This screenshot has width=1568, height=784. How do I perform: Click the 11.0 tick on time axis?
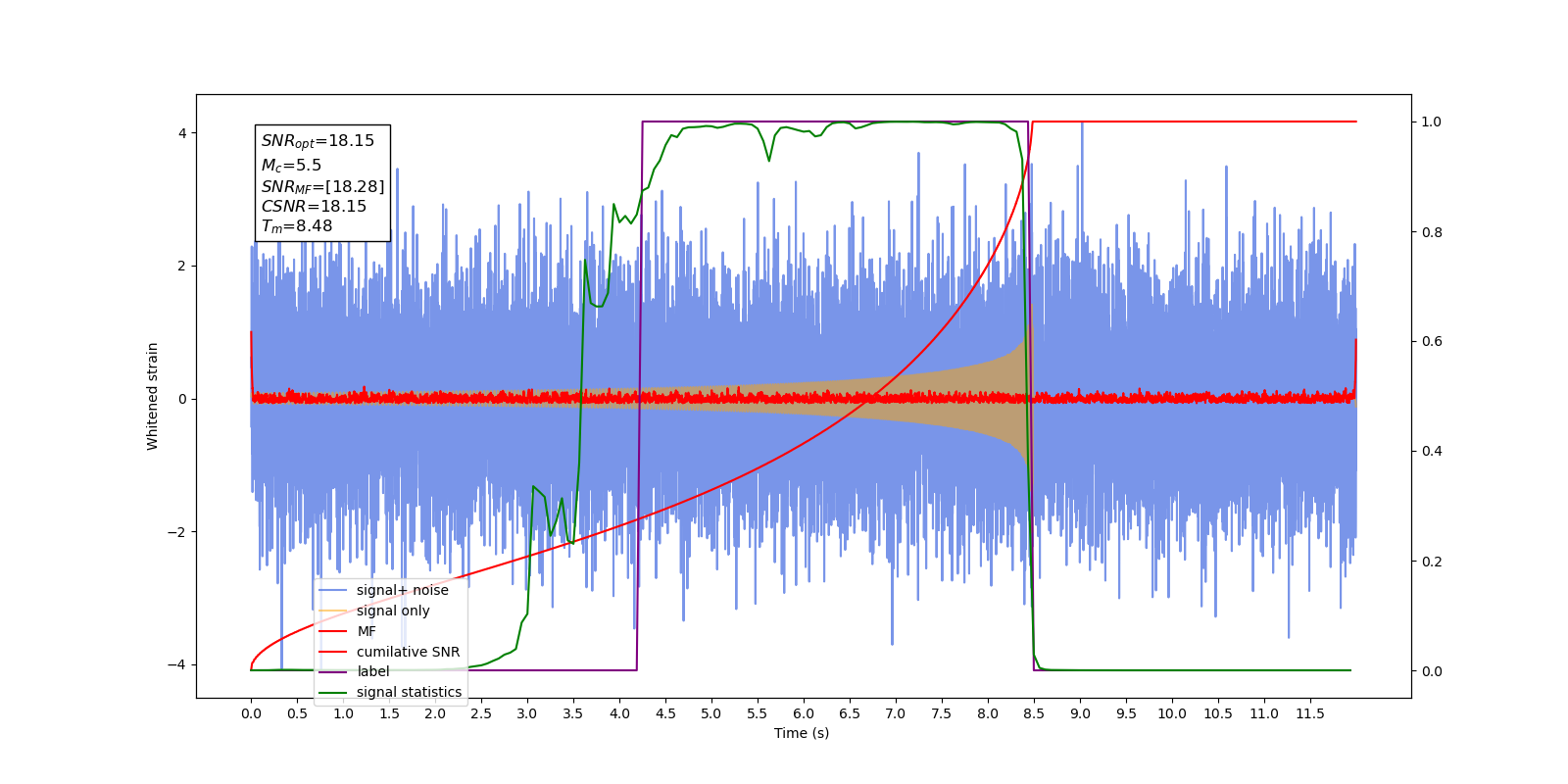point(1264,713)
